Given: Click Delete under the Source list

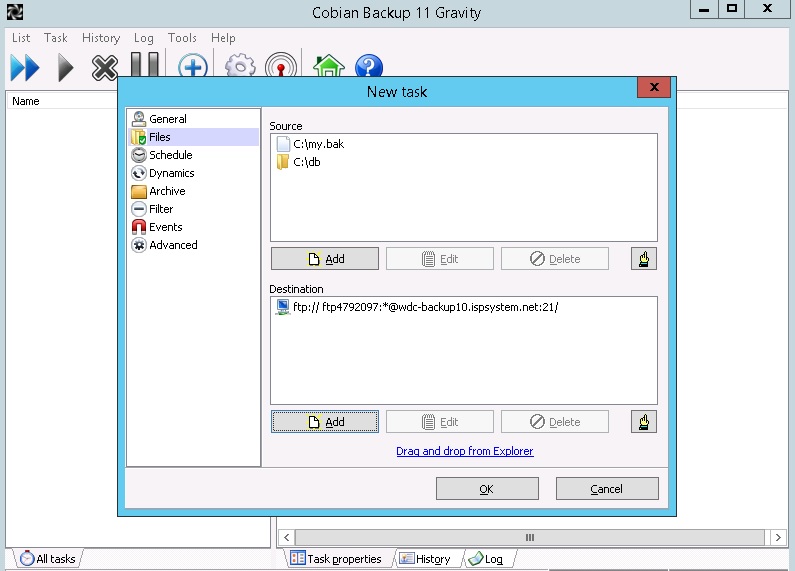Looking at the screenshot, I should [555, 259].
